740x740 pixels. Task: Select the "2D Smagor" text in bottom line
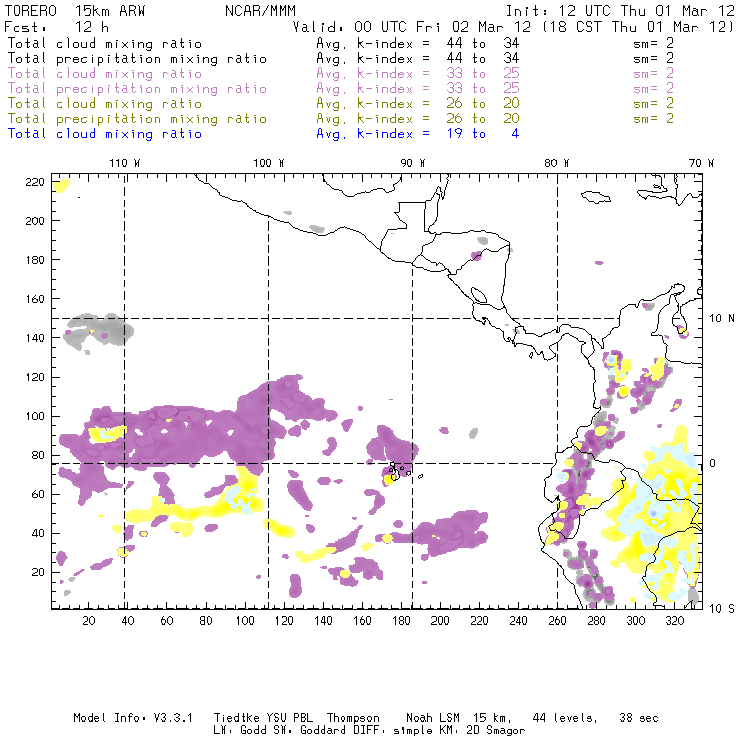(496, 731)
